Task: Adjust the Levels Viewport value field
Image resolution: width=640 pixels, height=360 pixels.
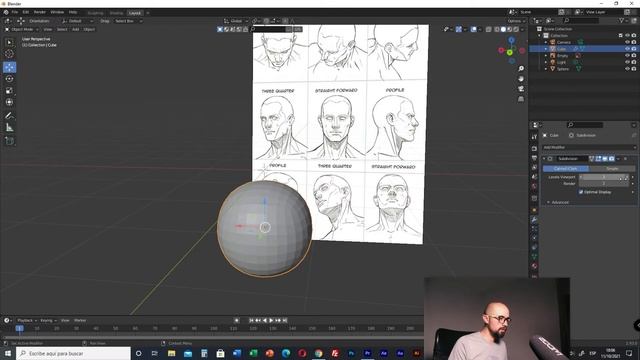Action: [604, 177]
